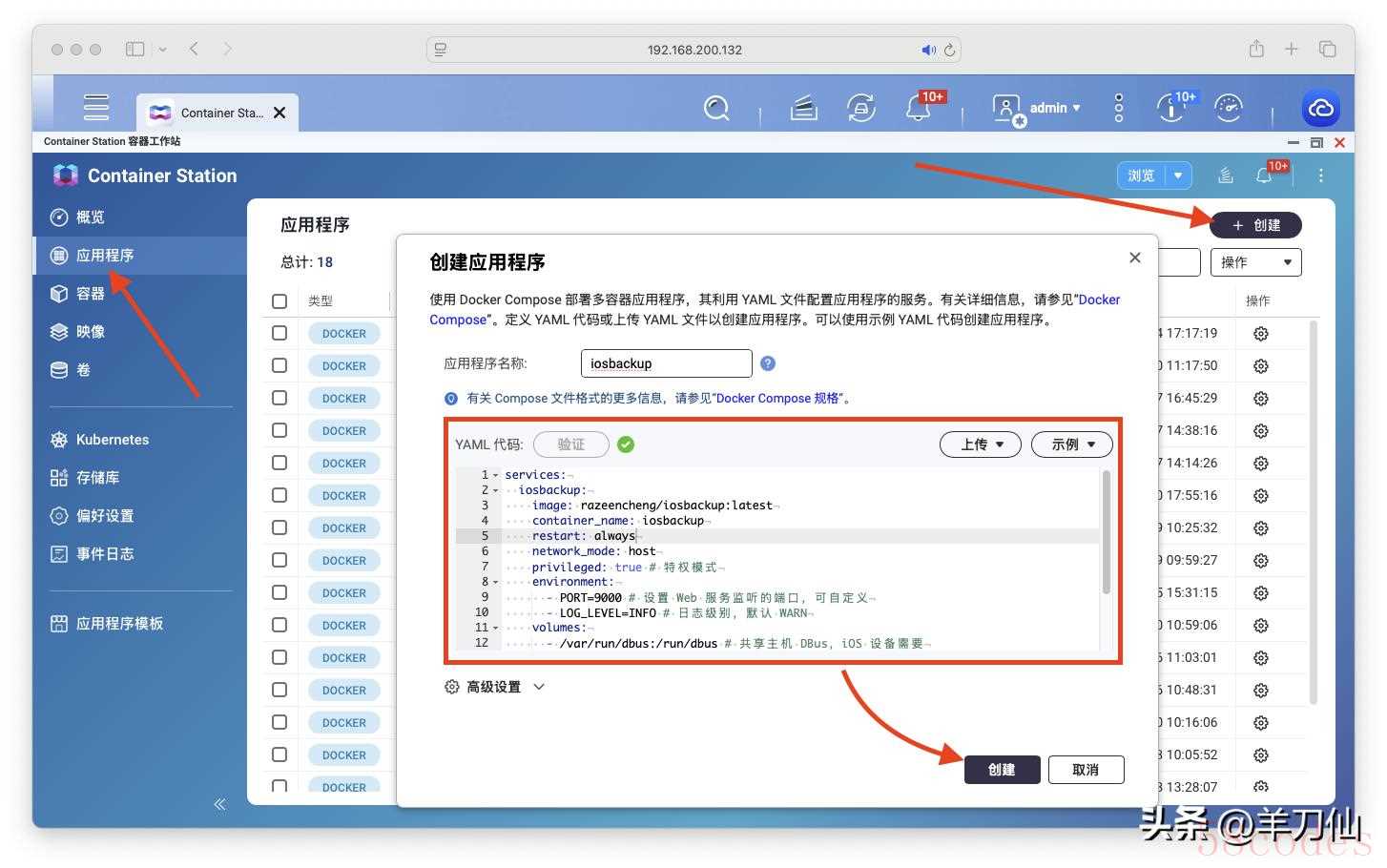This screenshot has height=868, width=1387.
Task: Fold YAML line 1 services block
Action: (x=496, y=475)
